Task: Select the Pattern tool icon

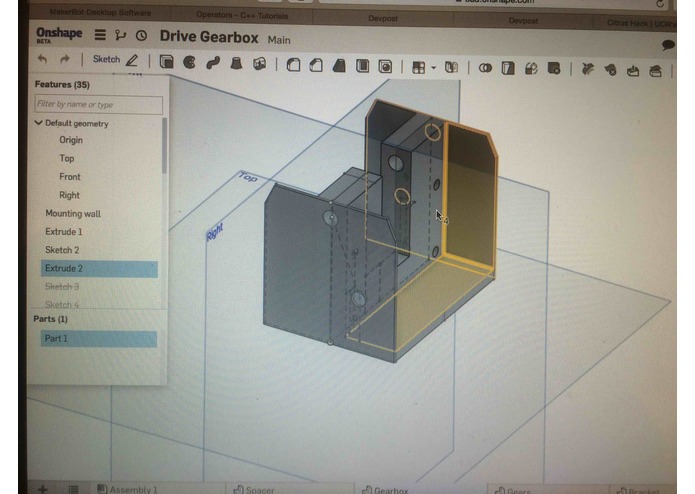Action: 418,67
